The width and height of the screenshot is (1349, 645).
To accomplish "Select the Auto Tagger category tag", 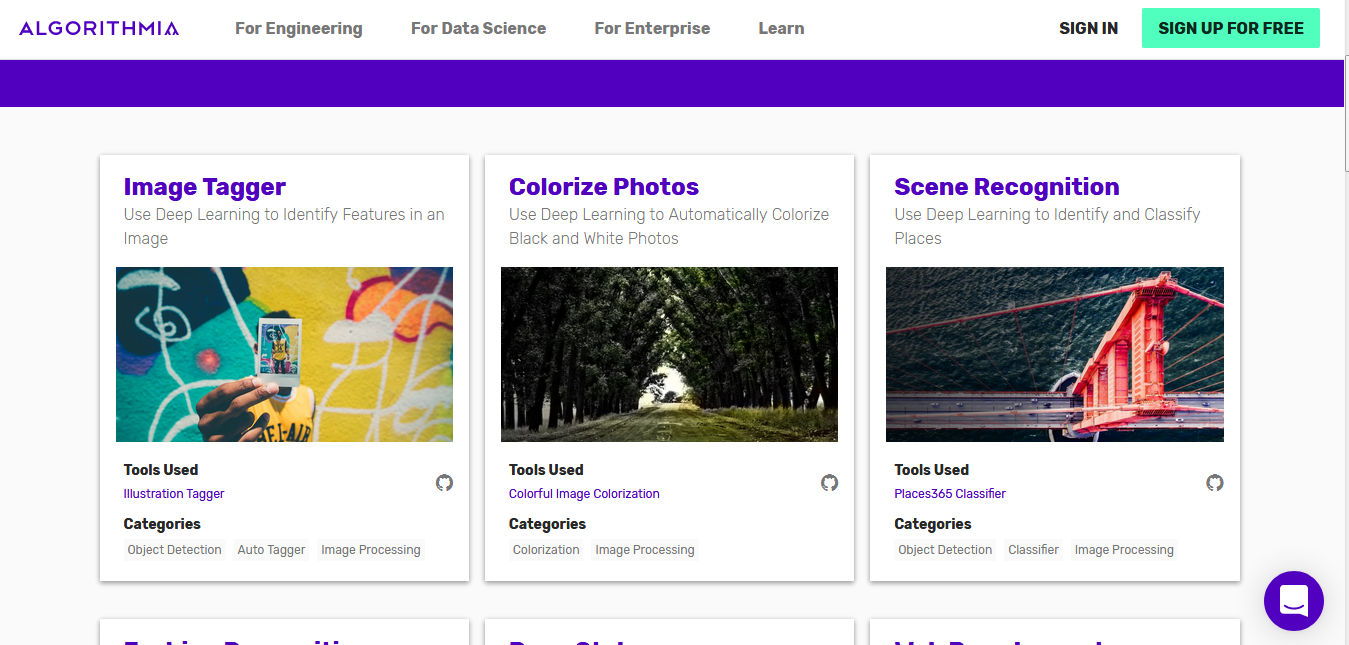I will (271, 550).
